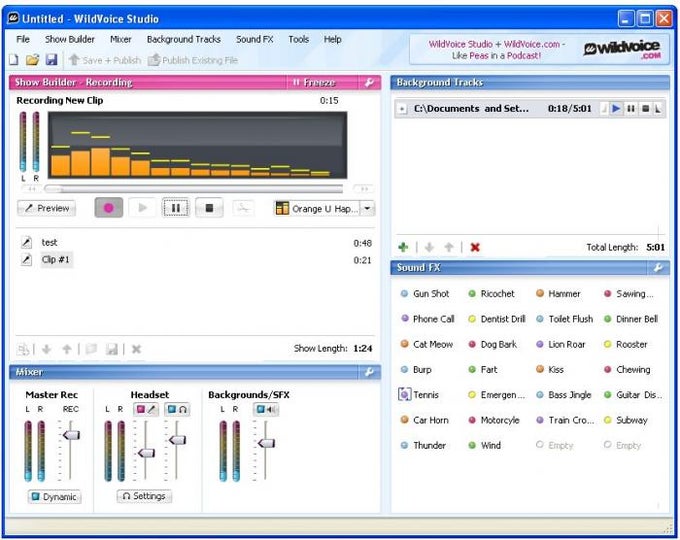680x540 pixels.
Task: Adjust the Backgrounds/SFX volume slider
Action: point(266,443)
